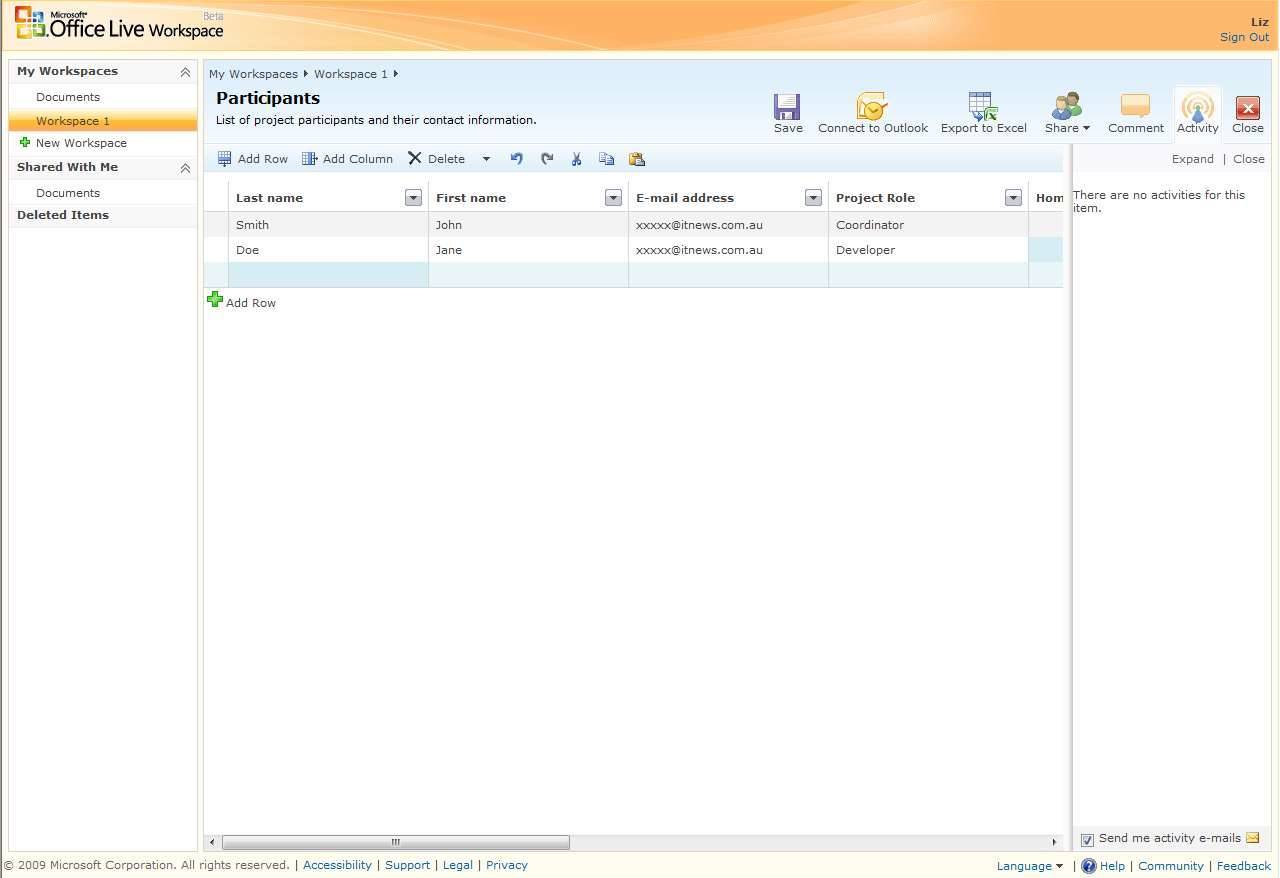The height and width of the screenshot is (878, 1280).
Task: Click the Cut icon
Action: pyautogui.click(x=577, y=158)
